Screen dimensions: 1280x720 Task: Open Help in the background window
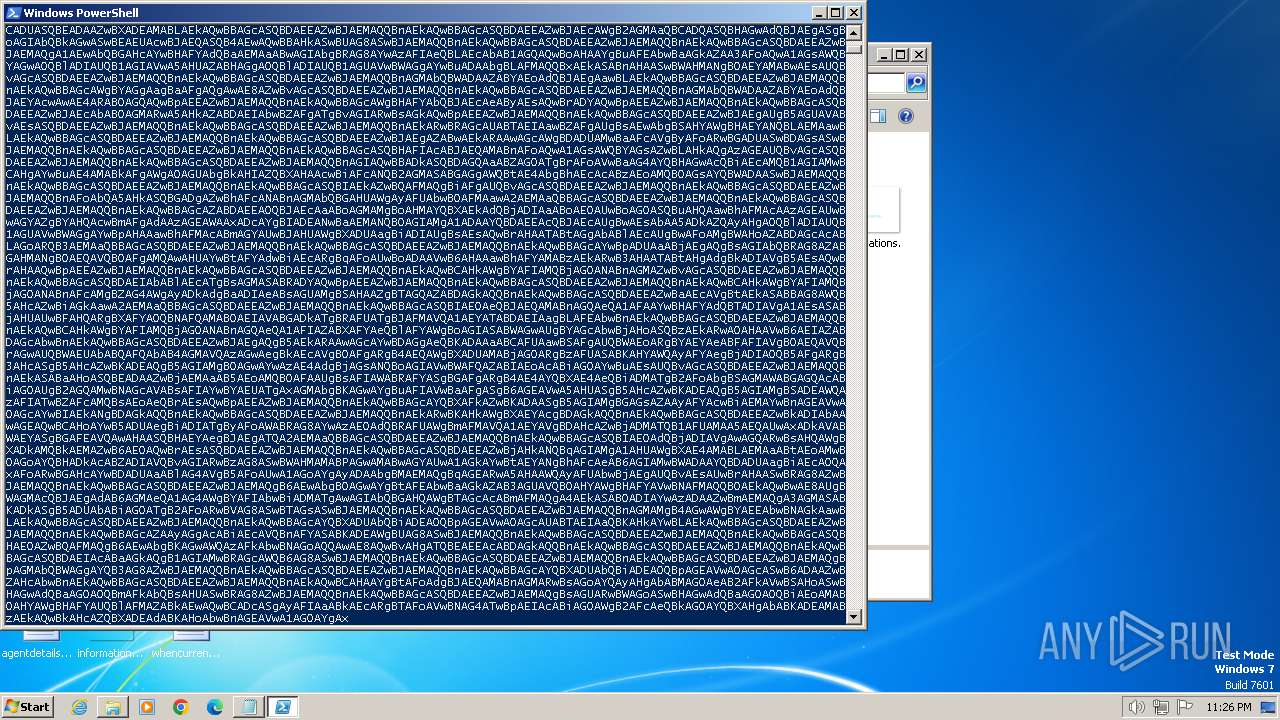[906, 116]
